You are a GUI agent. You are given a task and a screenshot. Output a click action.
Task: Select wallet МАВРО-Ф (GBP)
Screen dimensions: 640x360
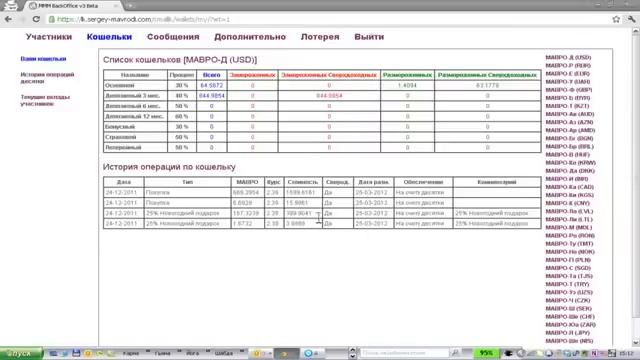[x=569, y=90]
